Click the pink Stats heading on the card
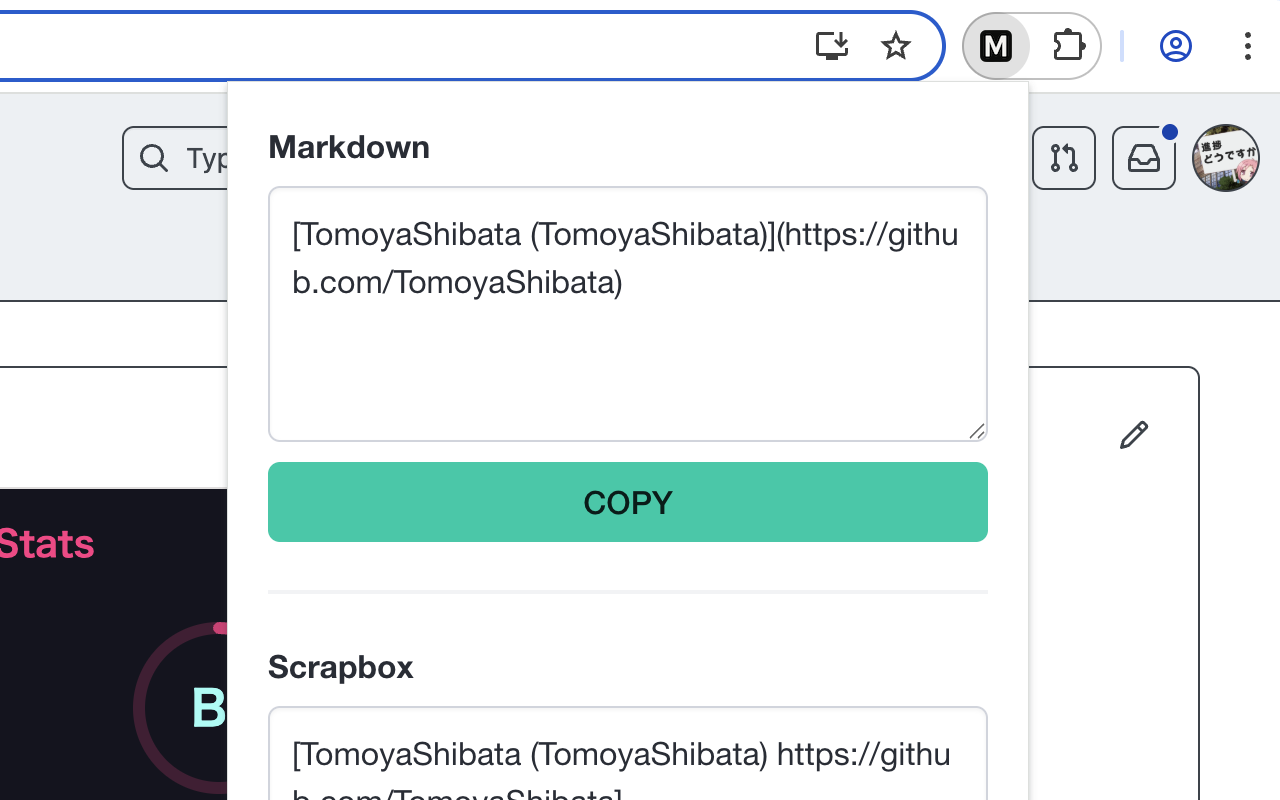The height and width of the screenshot is (800, 1280). tap(46, 543)
